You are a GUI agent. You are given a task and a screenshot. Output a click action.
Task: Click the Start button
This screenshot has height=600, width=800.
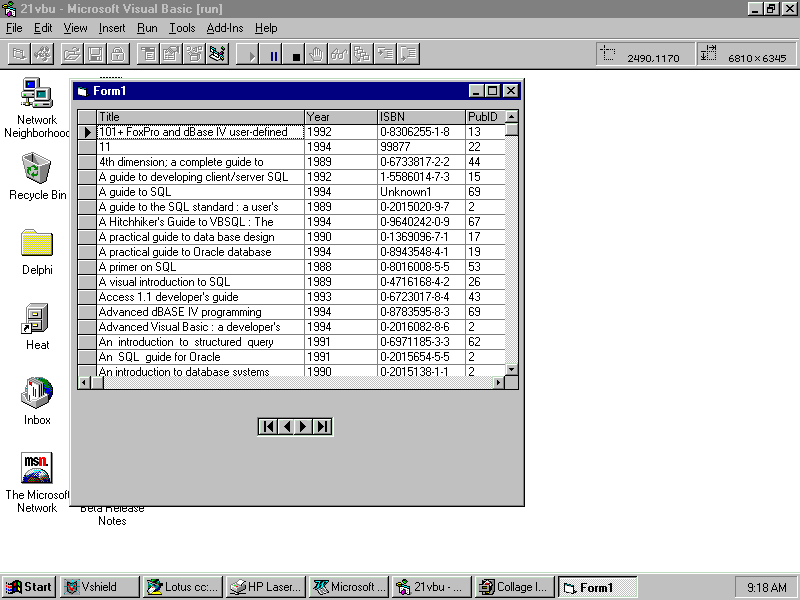[x=29, y=587]
